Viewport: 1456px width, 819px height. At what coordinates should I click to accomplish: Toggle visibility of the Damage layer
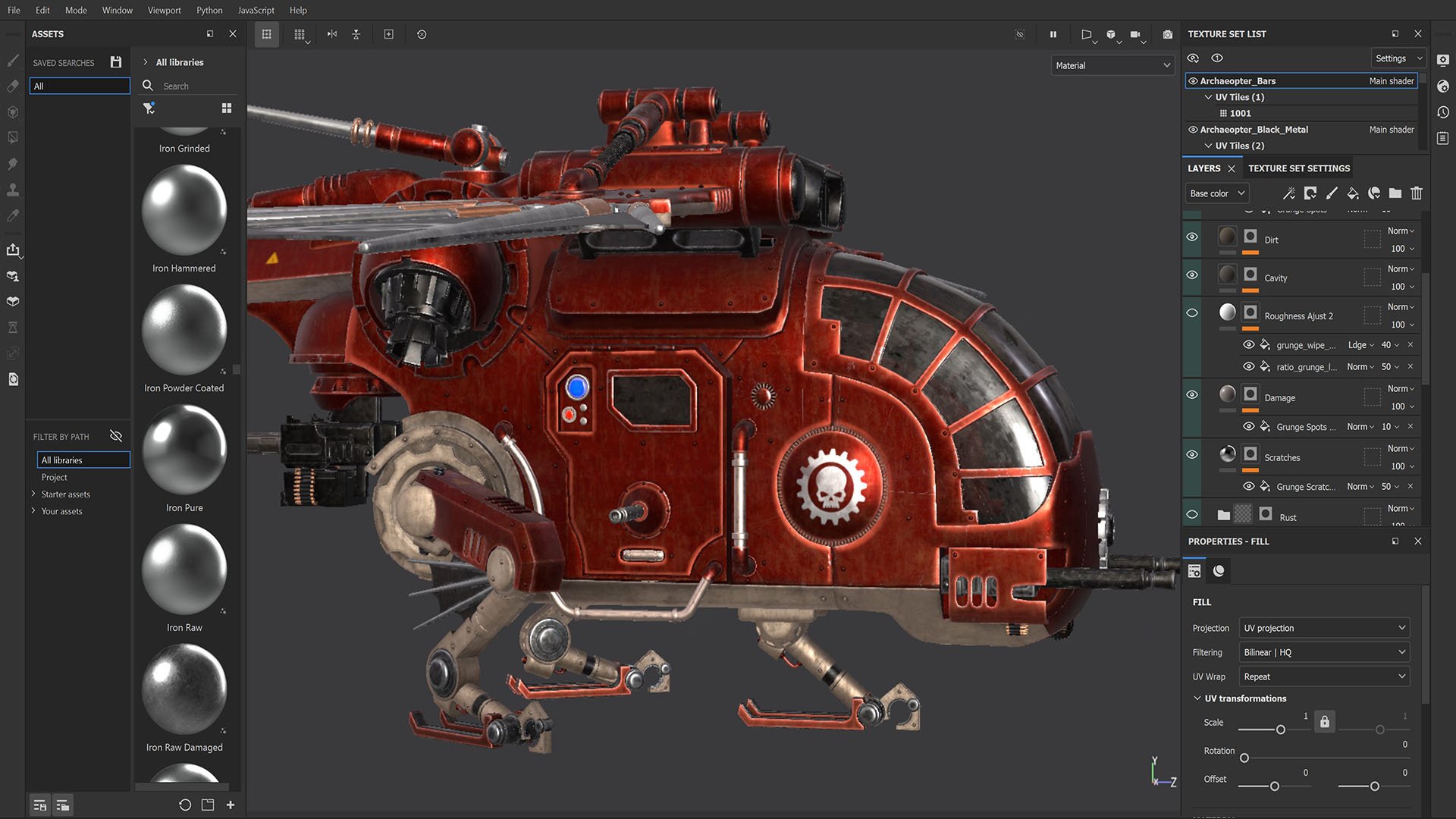click(x=1192, y=395)
